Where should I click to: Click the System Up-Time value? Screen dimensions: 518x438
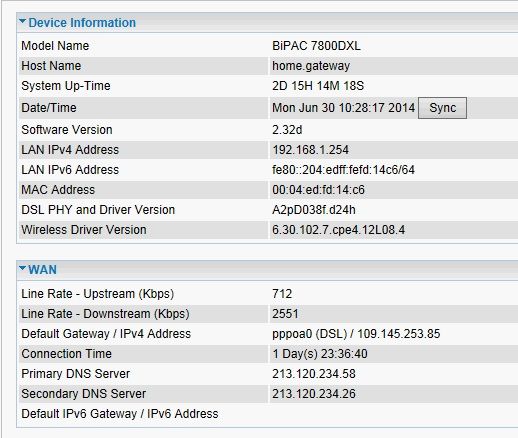tap(318, 86)
